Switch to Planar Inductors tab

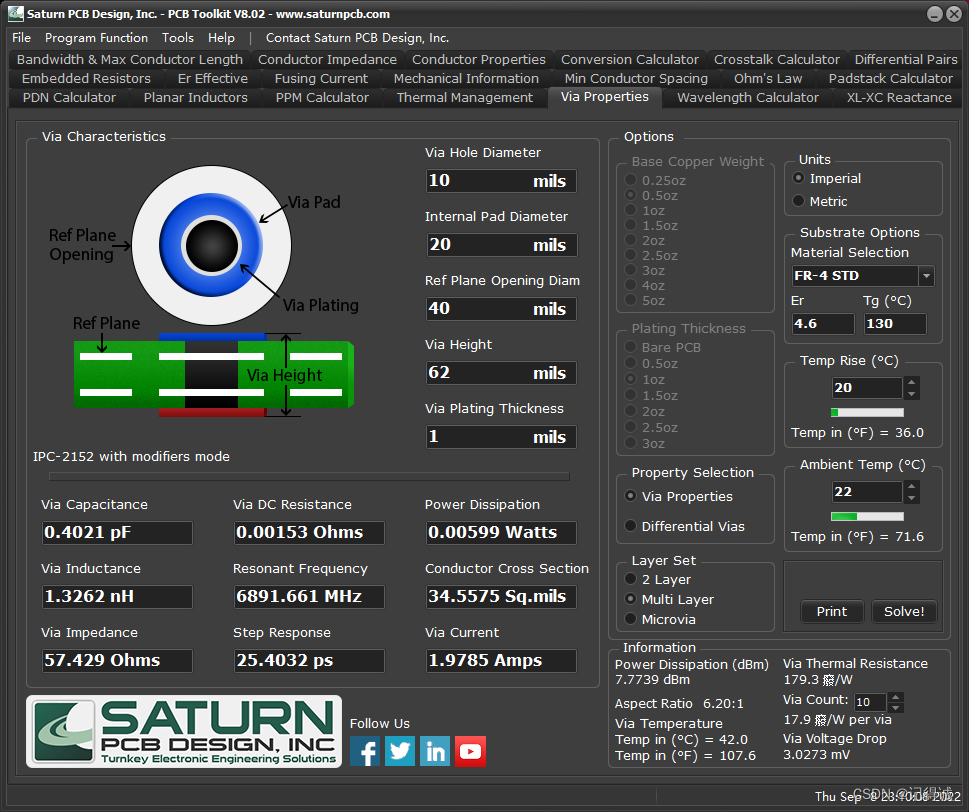(195, 98)
